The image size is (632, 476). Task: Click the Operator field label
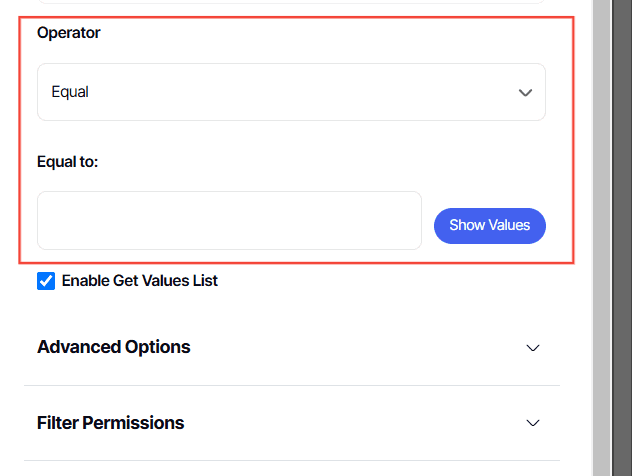click(x=69, y=33)
